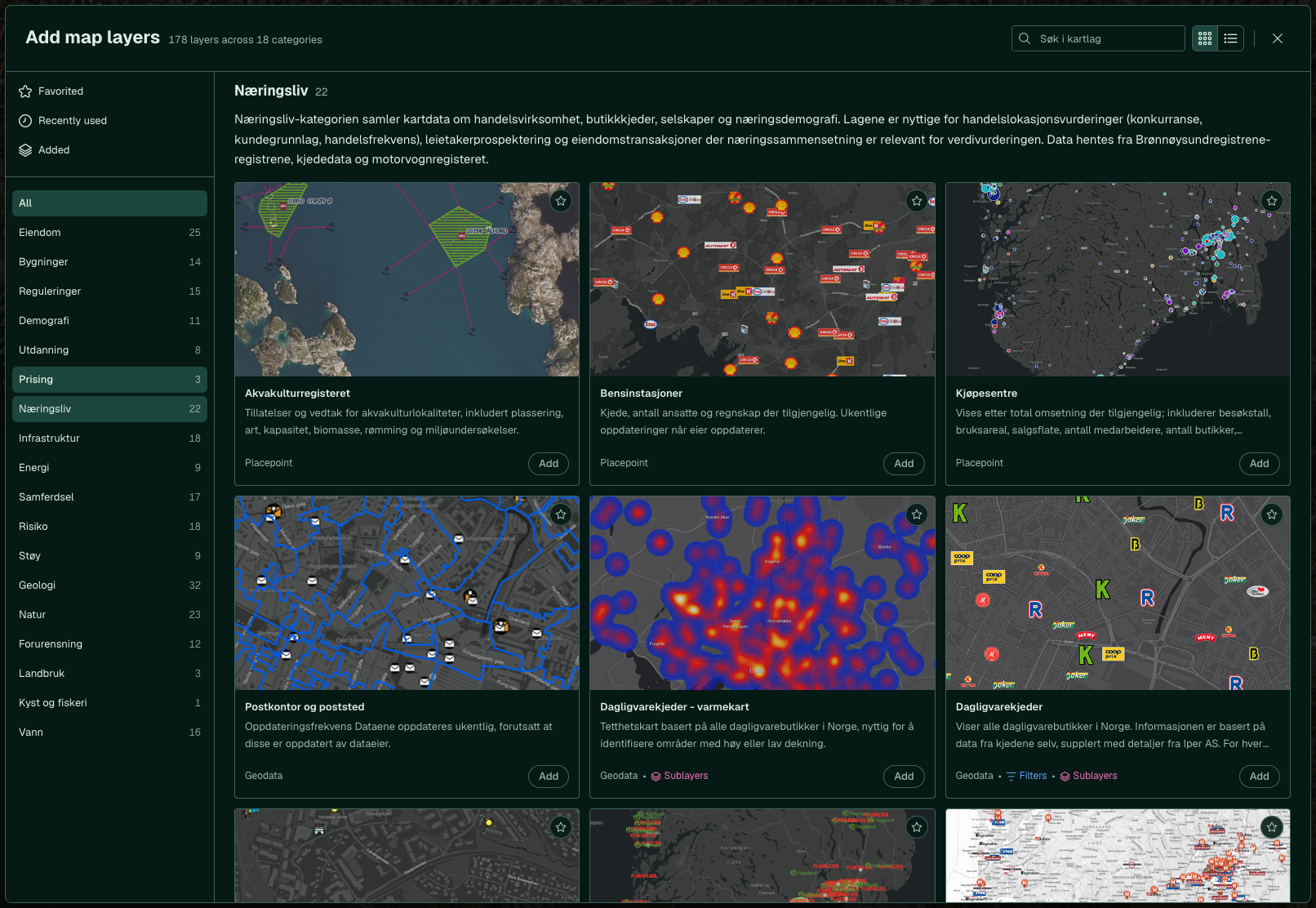Select the Energi category
Image resolution: width=1316 pixels, height=908 pixels.
point(109,468)
